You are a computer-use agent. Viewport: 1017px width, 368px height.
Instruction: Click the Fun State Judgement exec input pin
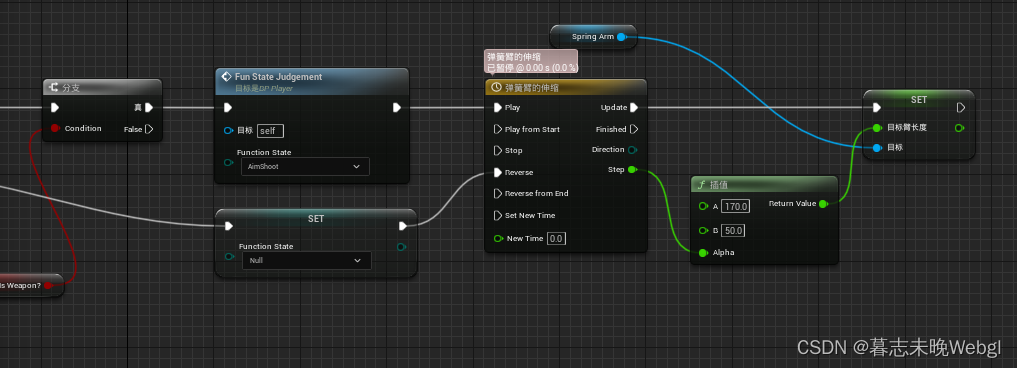click(x=228, y=107)
